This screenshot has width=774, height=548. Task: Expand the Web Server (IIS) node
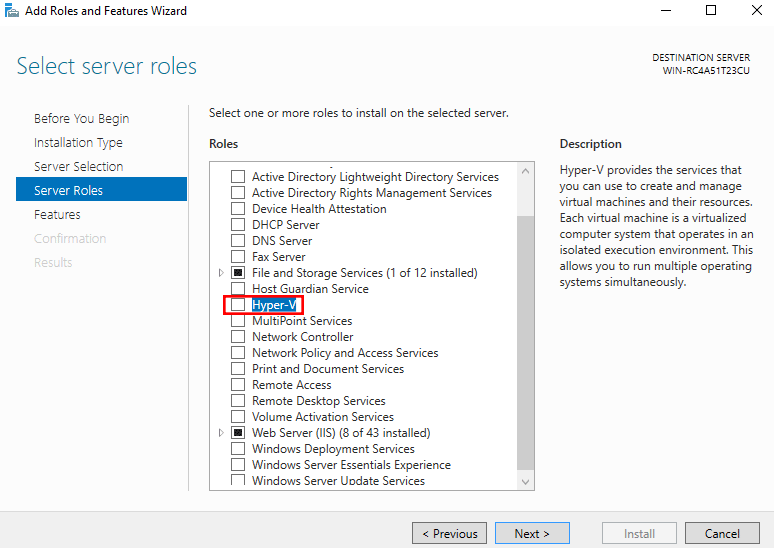click(221, 433)
